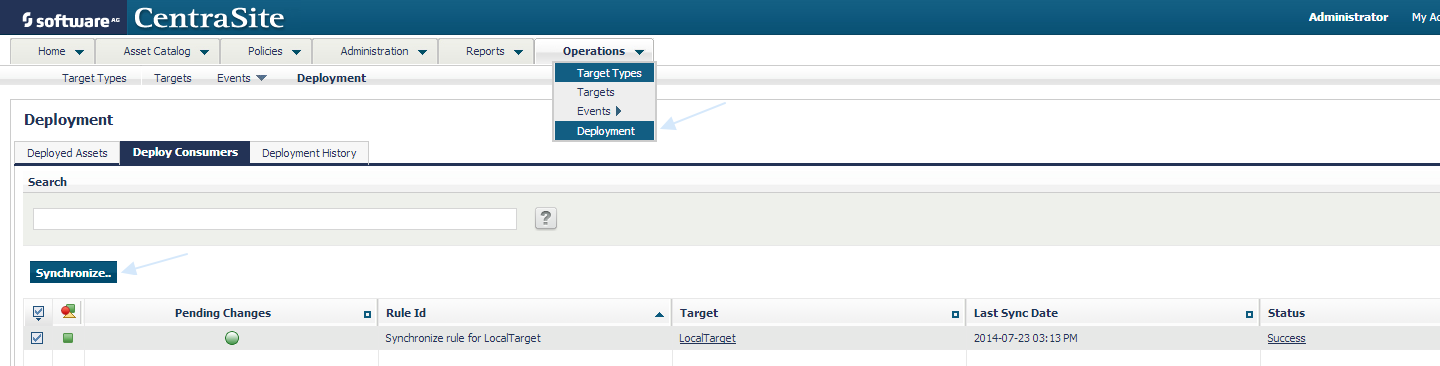Click Target Types in the sub-navigation bar
The height and width of the screenshot is (366, 1440).
pyautogui.click(x=94, y=78)
